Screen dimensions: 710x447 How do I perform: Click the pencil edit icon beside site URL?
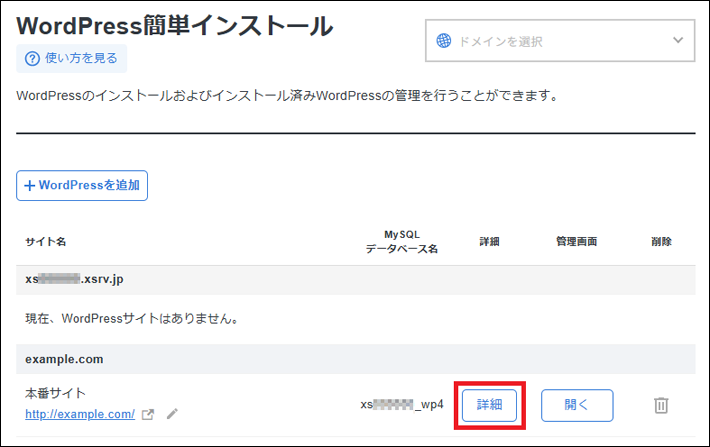pyautogui.click(x=172, y=413)
